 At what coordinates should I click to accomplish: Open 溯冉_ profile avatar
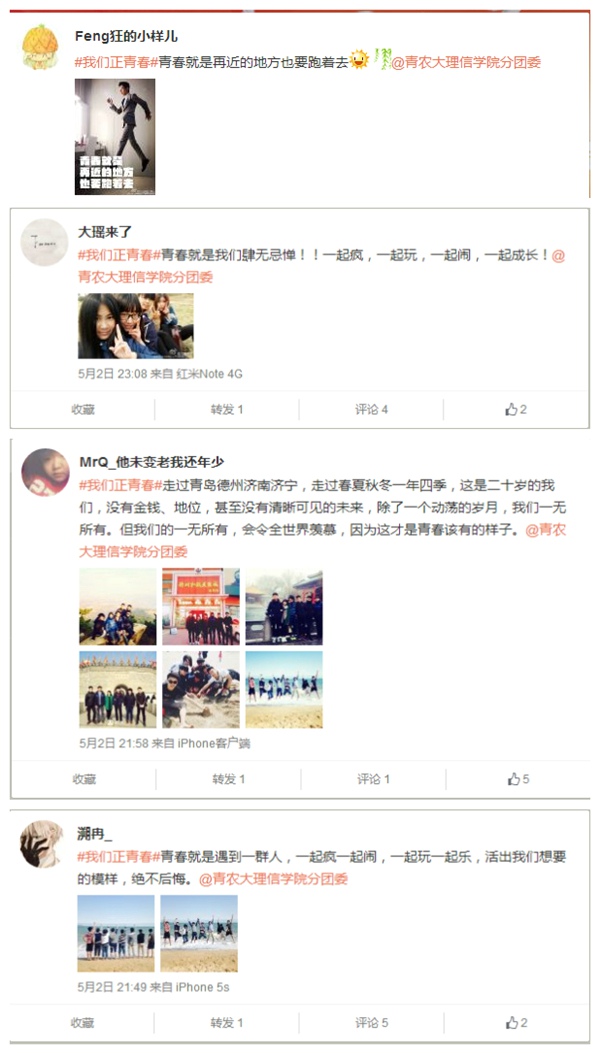pos(42,844)
